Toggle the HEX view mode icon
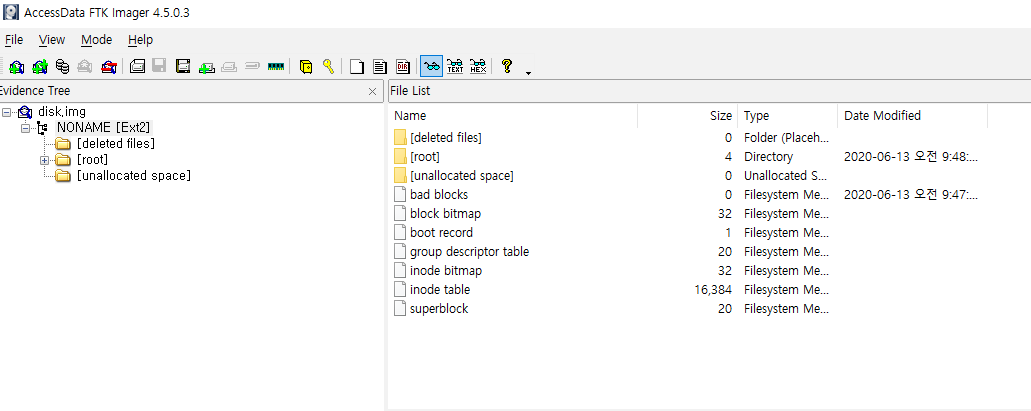Screen dimensions: 1031x411 click(x=478, y=66)
